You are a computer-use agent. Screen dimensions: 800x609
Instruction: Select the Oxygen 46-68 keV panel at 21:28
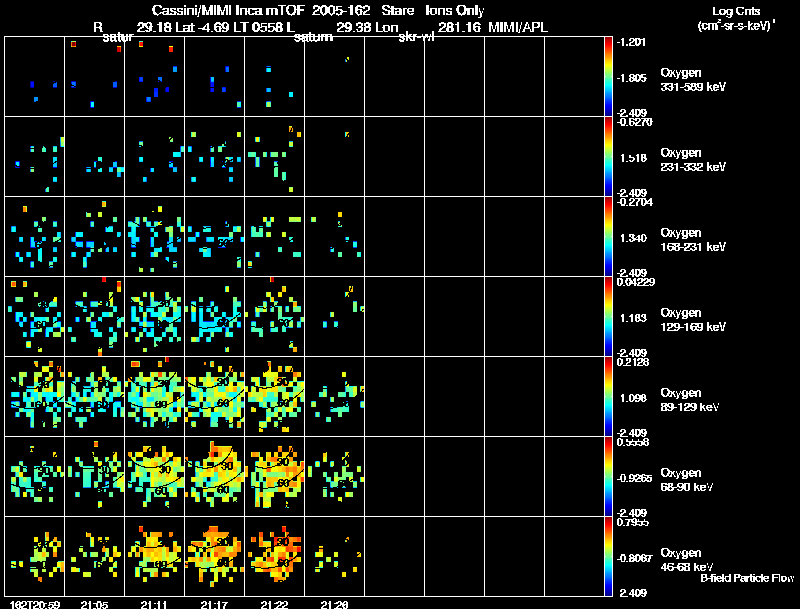(335, 556)
